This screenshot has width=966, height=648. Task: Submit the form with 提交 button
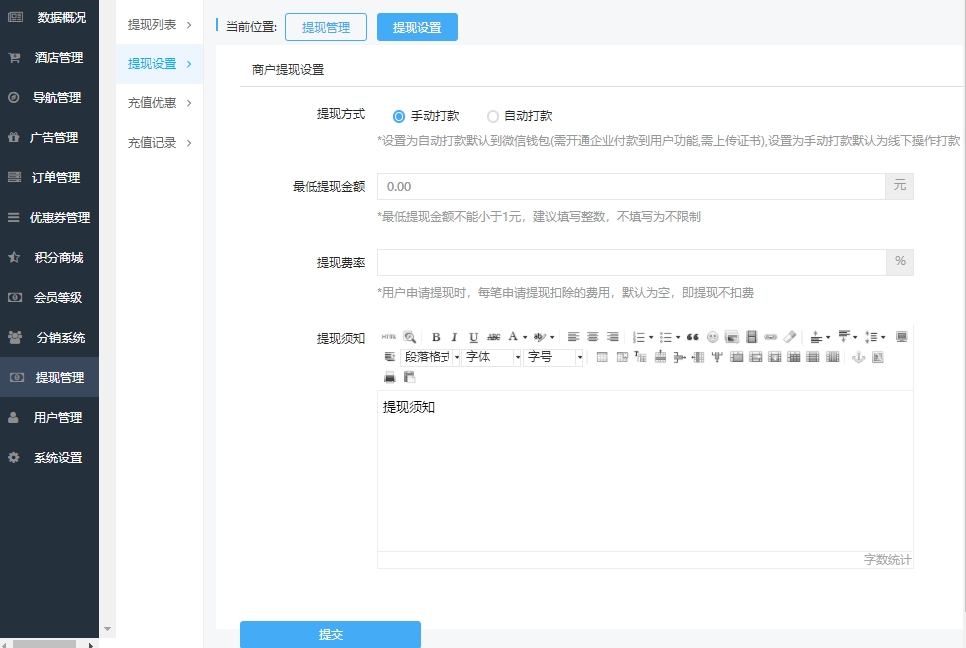[x=330, y=634]
